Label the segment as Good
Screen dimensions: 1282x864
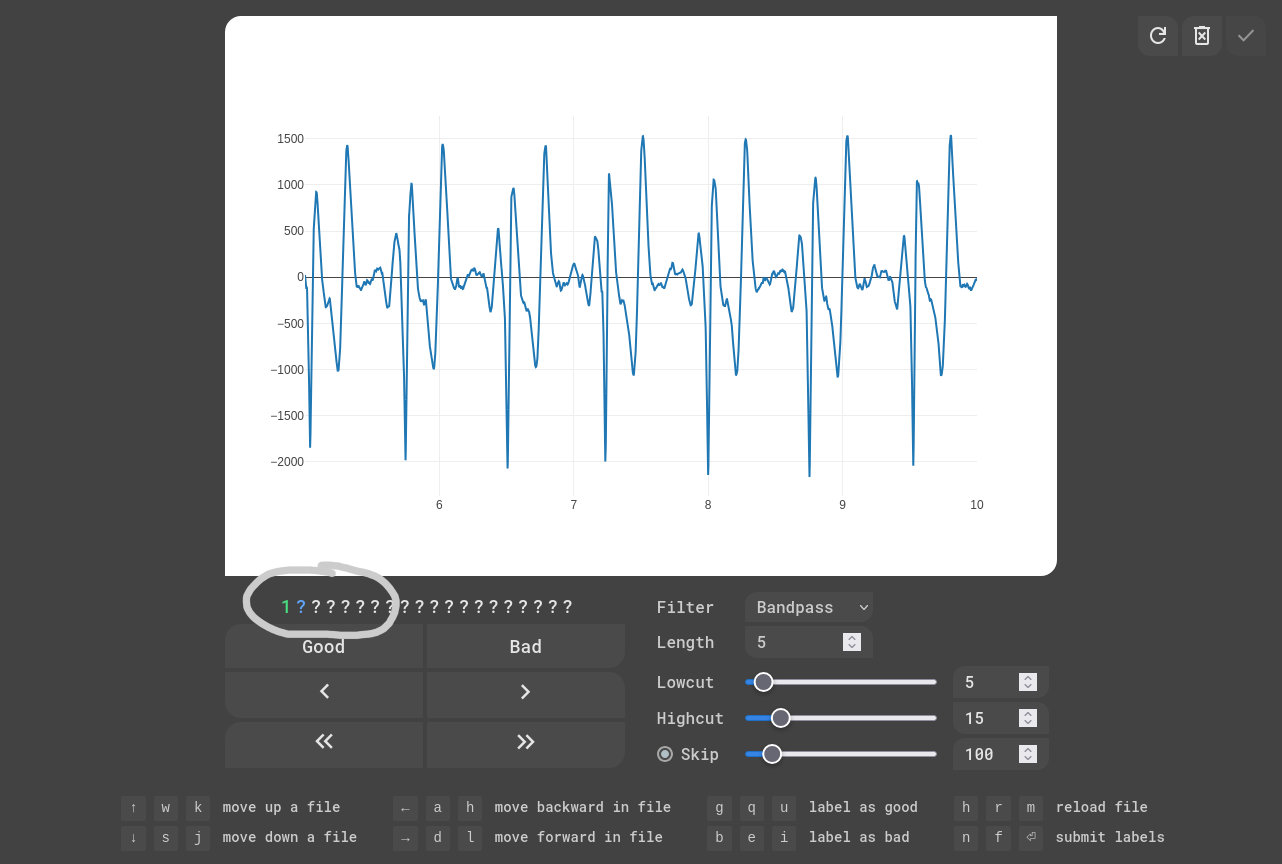pyautogui.click(x=324, y=647)
